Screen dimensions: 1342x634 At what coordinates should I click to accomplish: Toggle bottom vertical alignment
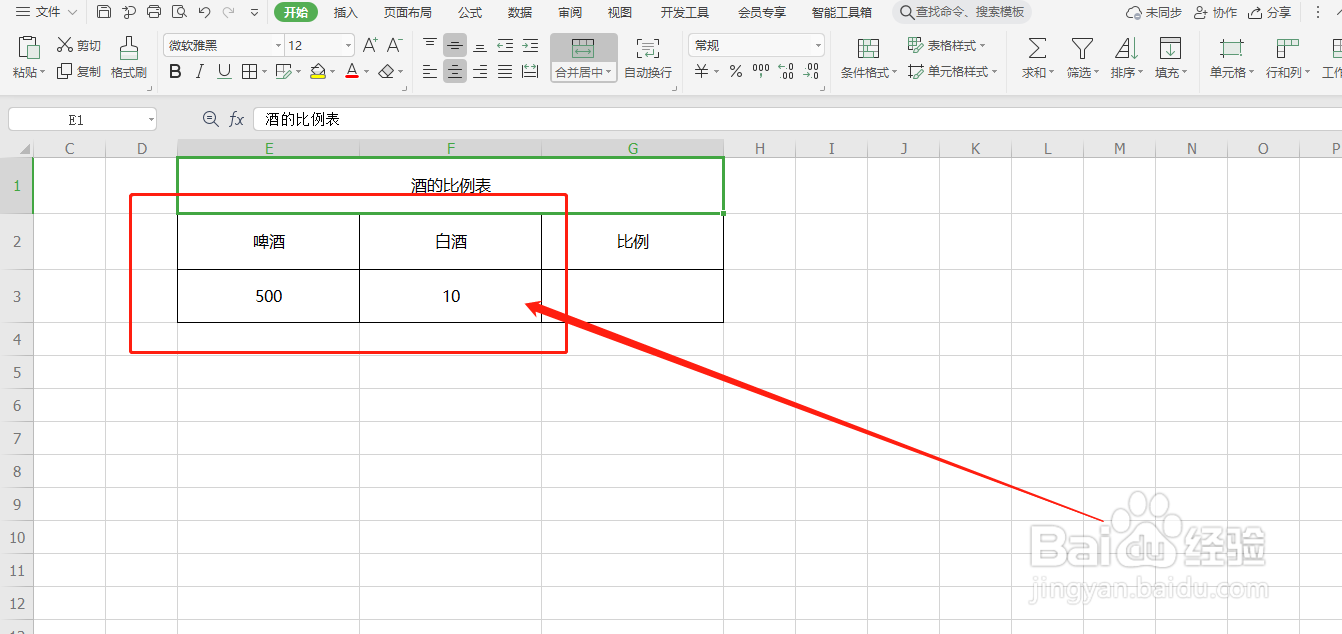pos(480,45)
